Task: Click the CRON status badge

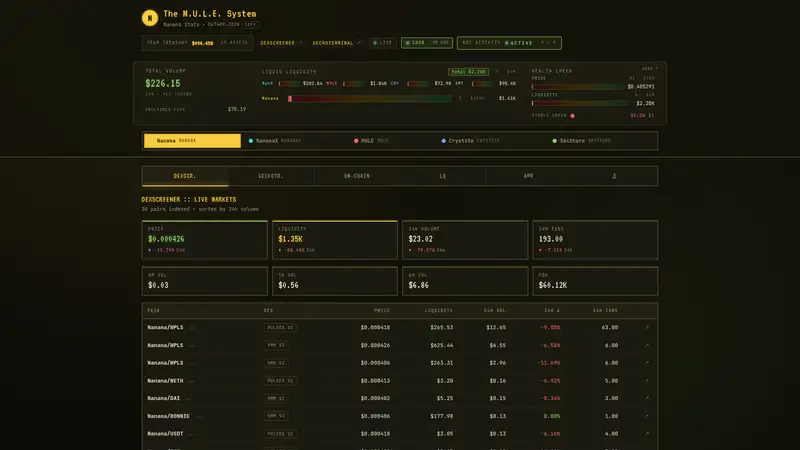Action: pos(427,43)
